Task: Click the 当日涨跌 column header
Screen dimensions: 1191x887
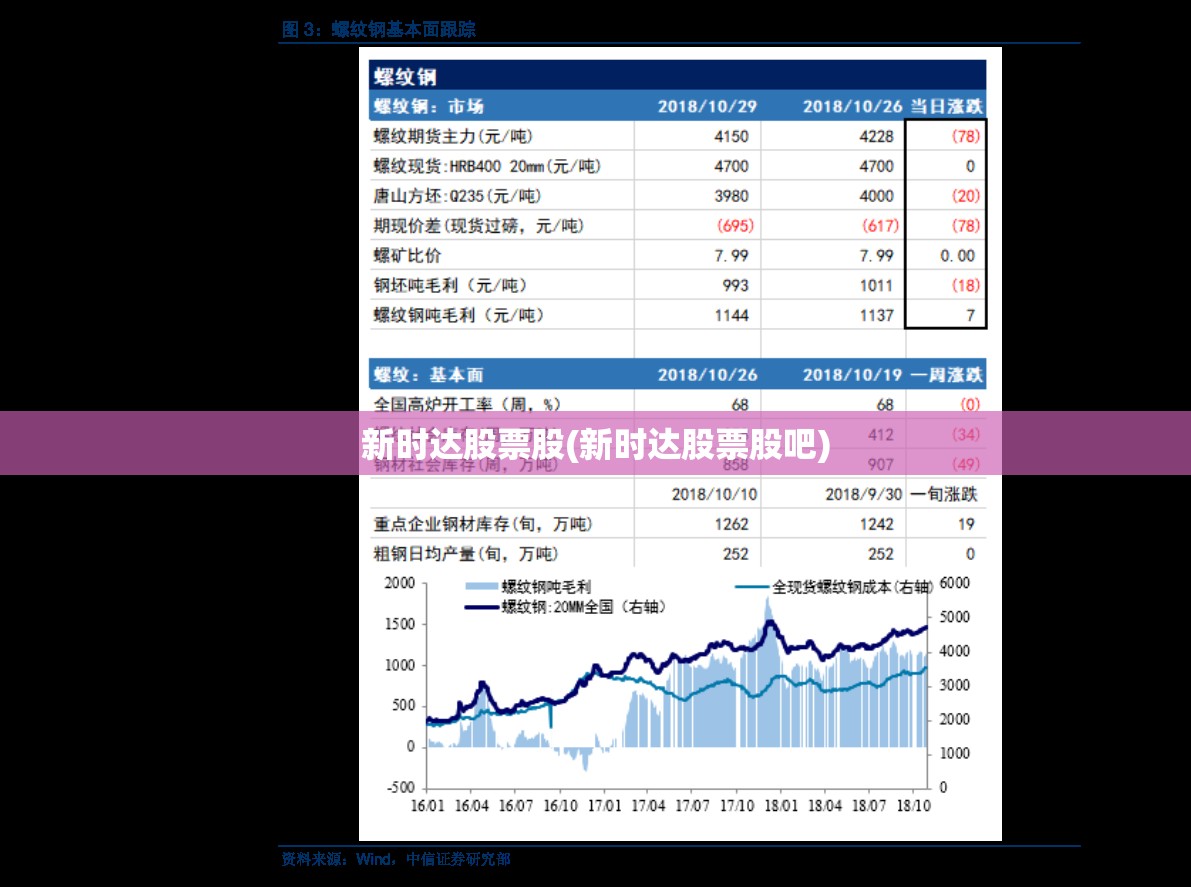Action: pos(946,106)
